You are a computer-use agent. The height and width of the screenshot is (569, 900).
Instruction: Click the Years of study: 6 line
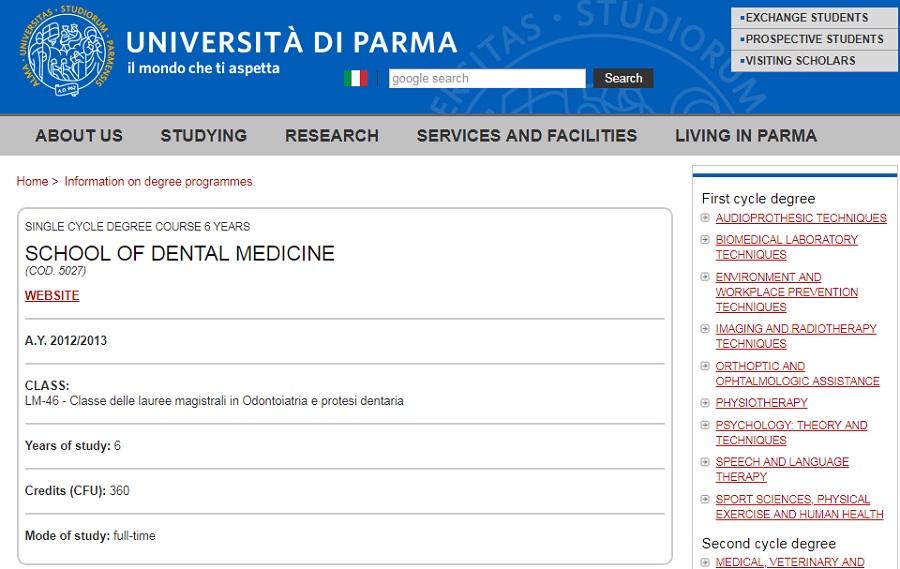pyautogui.click(x=73, y=446)
